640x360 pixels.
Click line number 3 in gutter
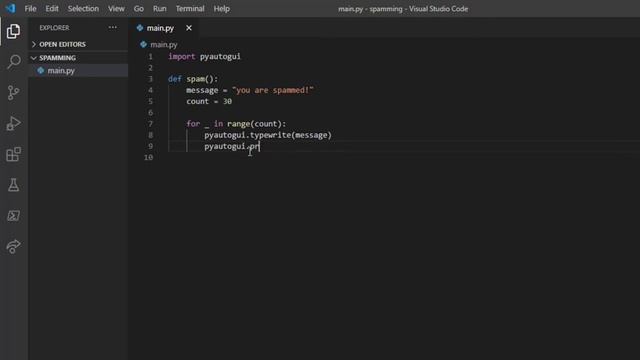tap(150, 79)
